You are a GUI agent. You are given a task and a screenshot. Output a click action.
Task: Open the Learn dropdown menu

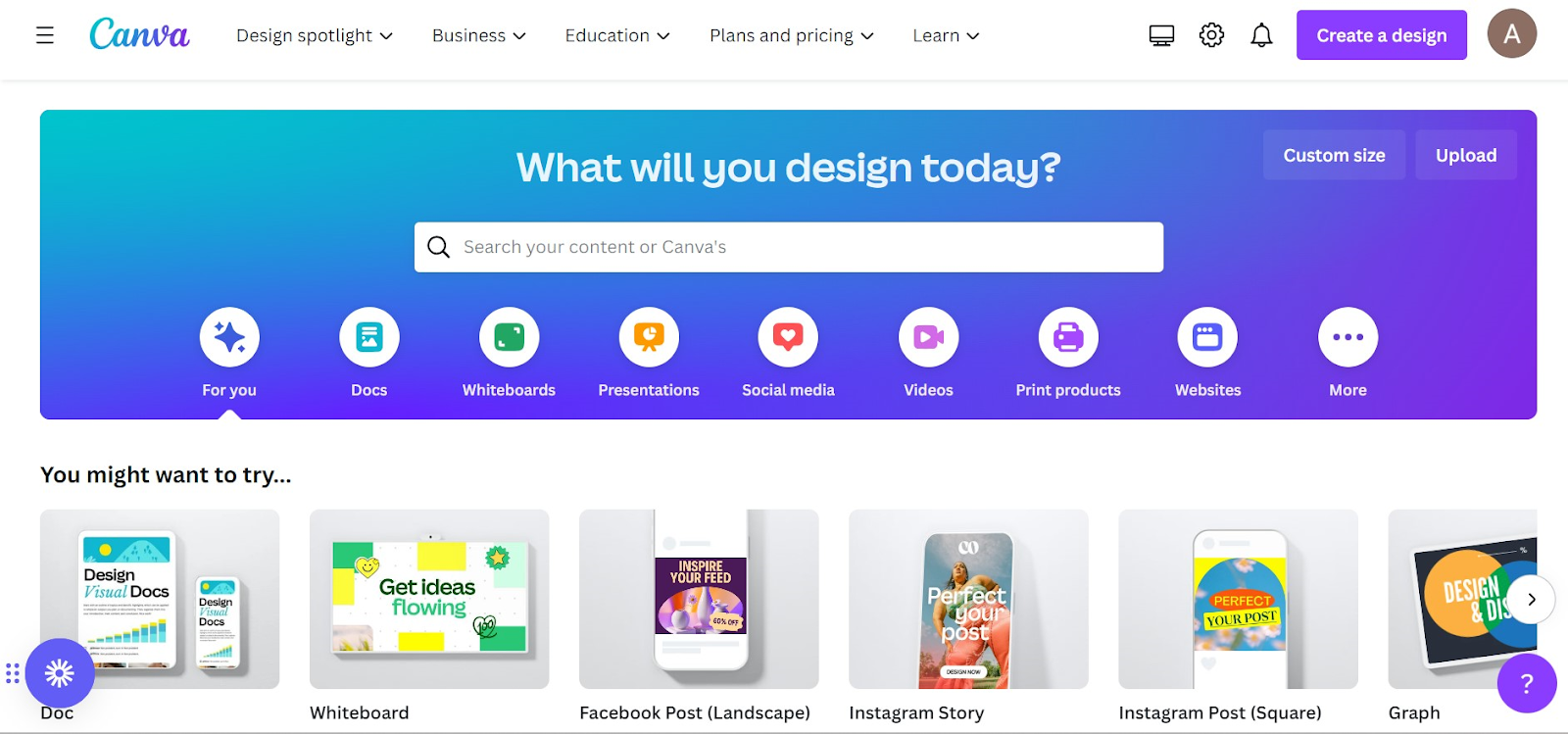pos(946,35)
